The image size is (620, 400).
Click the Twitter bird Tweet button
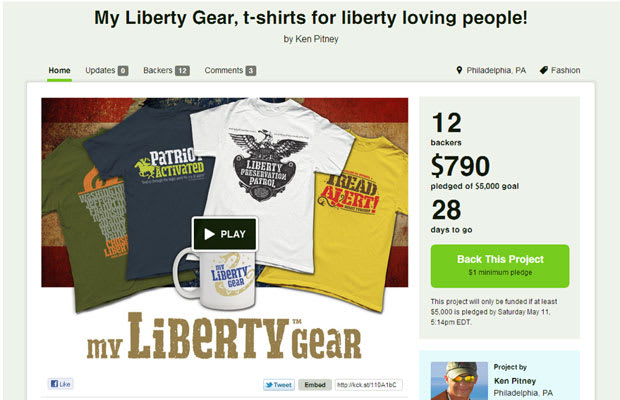pyautogui.click(x=279, y=385)
